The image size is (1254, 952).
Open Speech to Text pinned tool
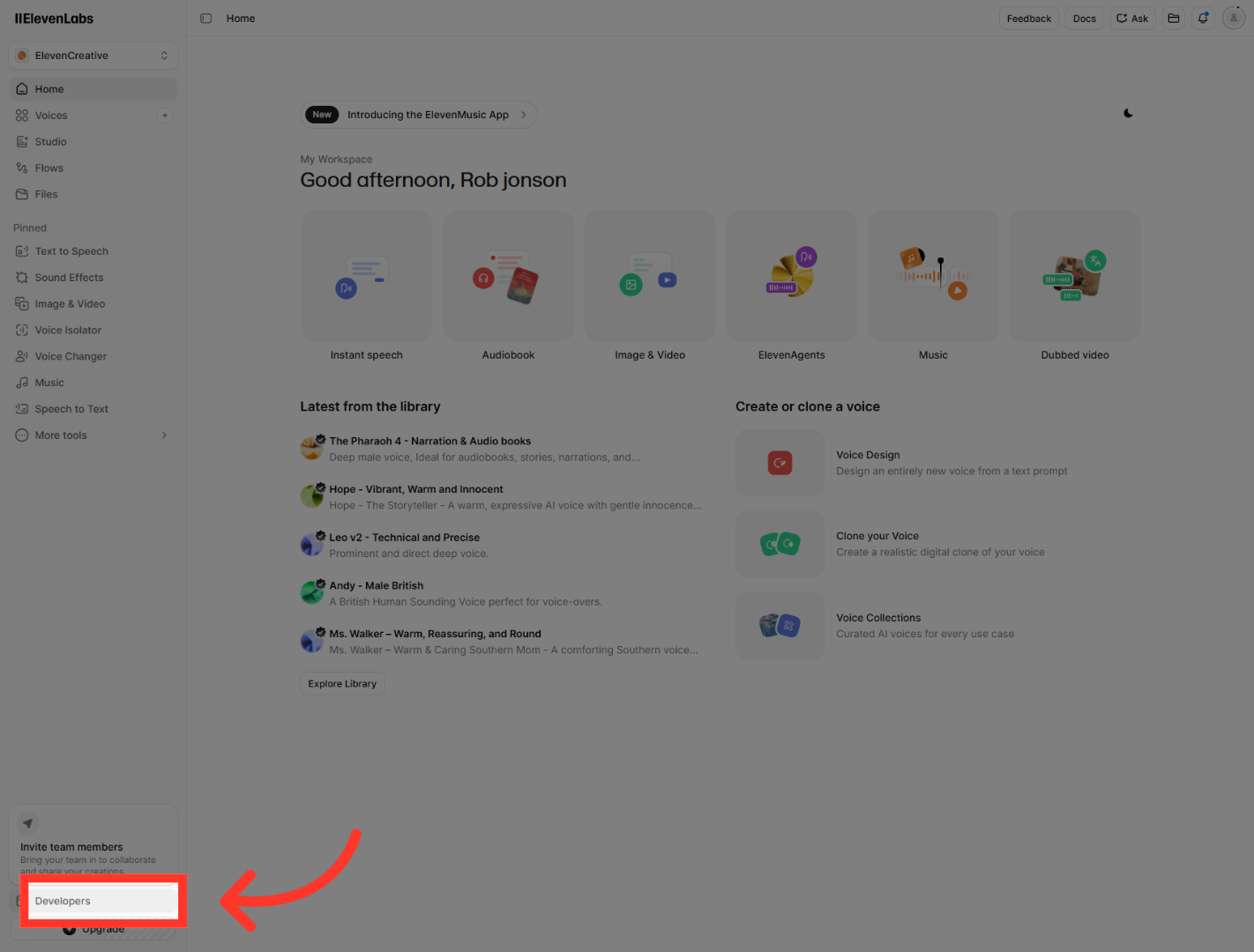93,409
